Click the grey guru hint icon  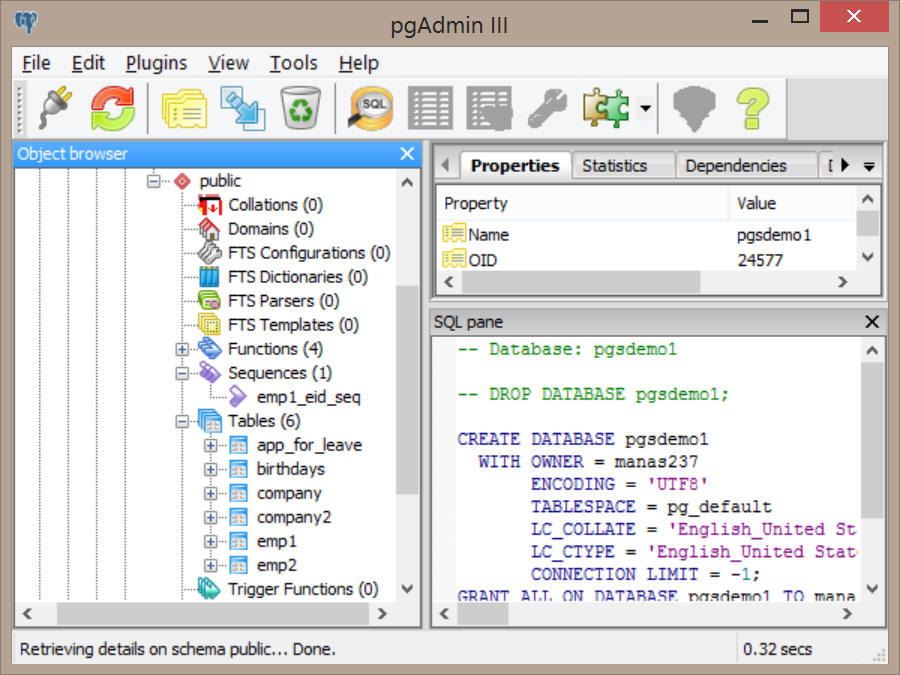click(694, 108)
